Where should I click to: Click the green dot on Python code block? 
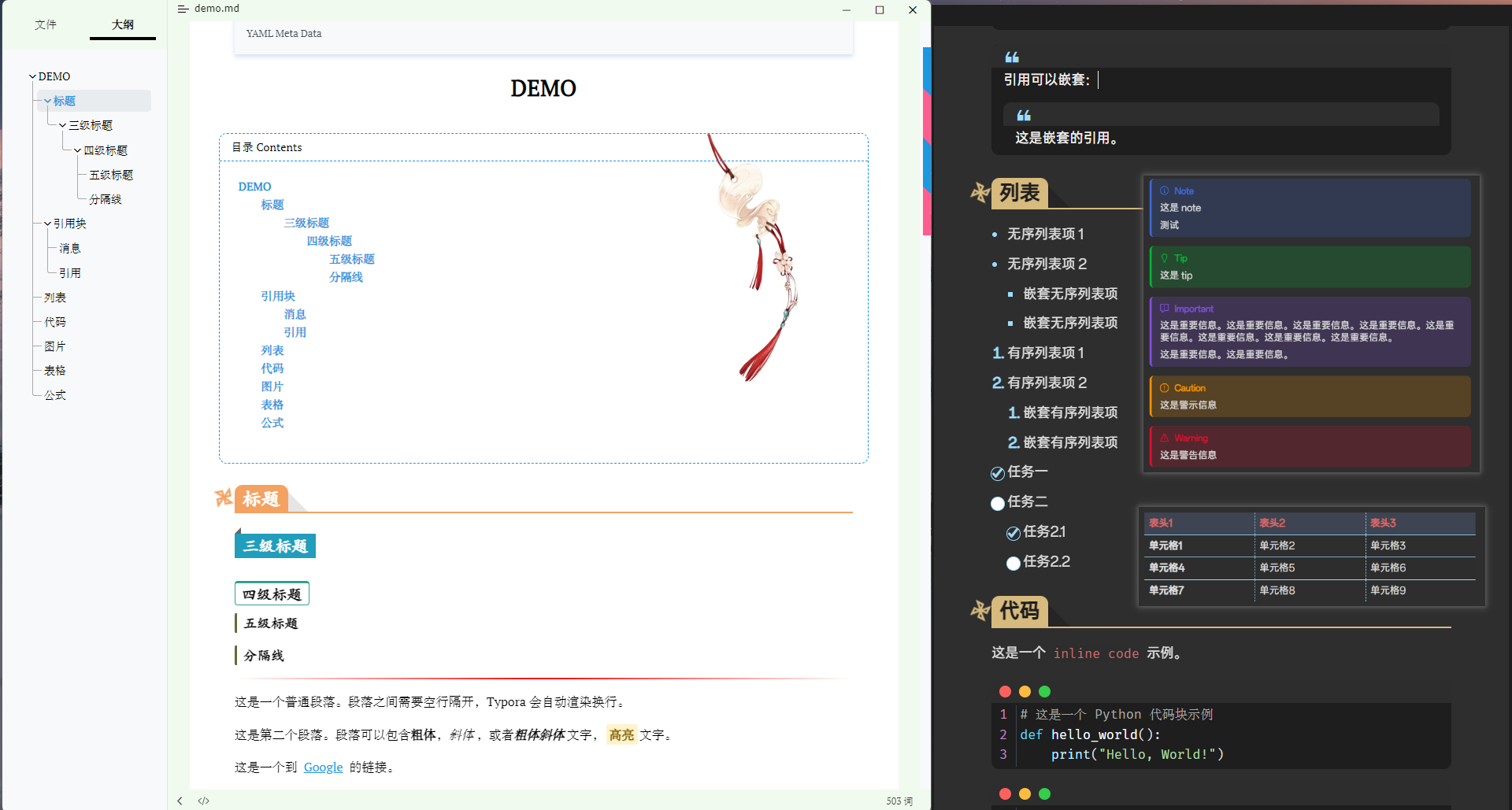click(x=1044, y=691)
